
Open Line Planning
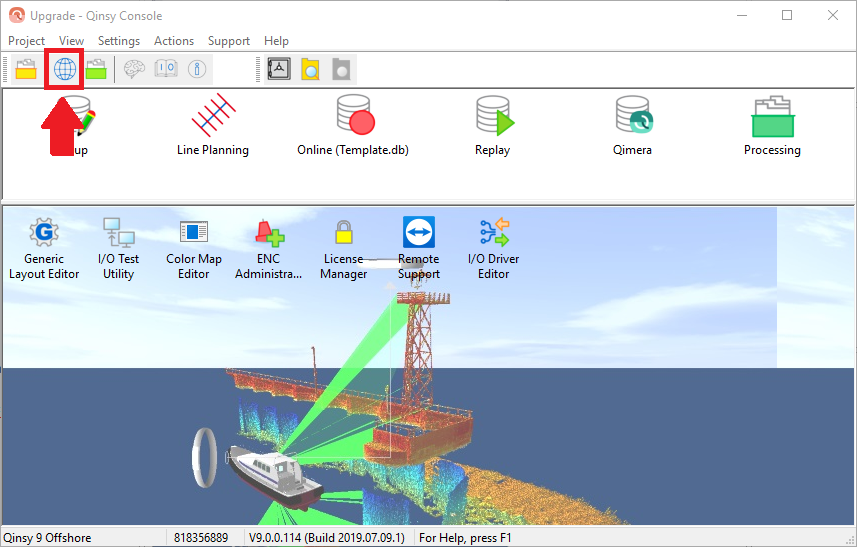(212, 125)
